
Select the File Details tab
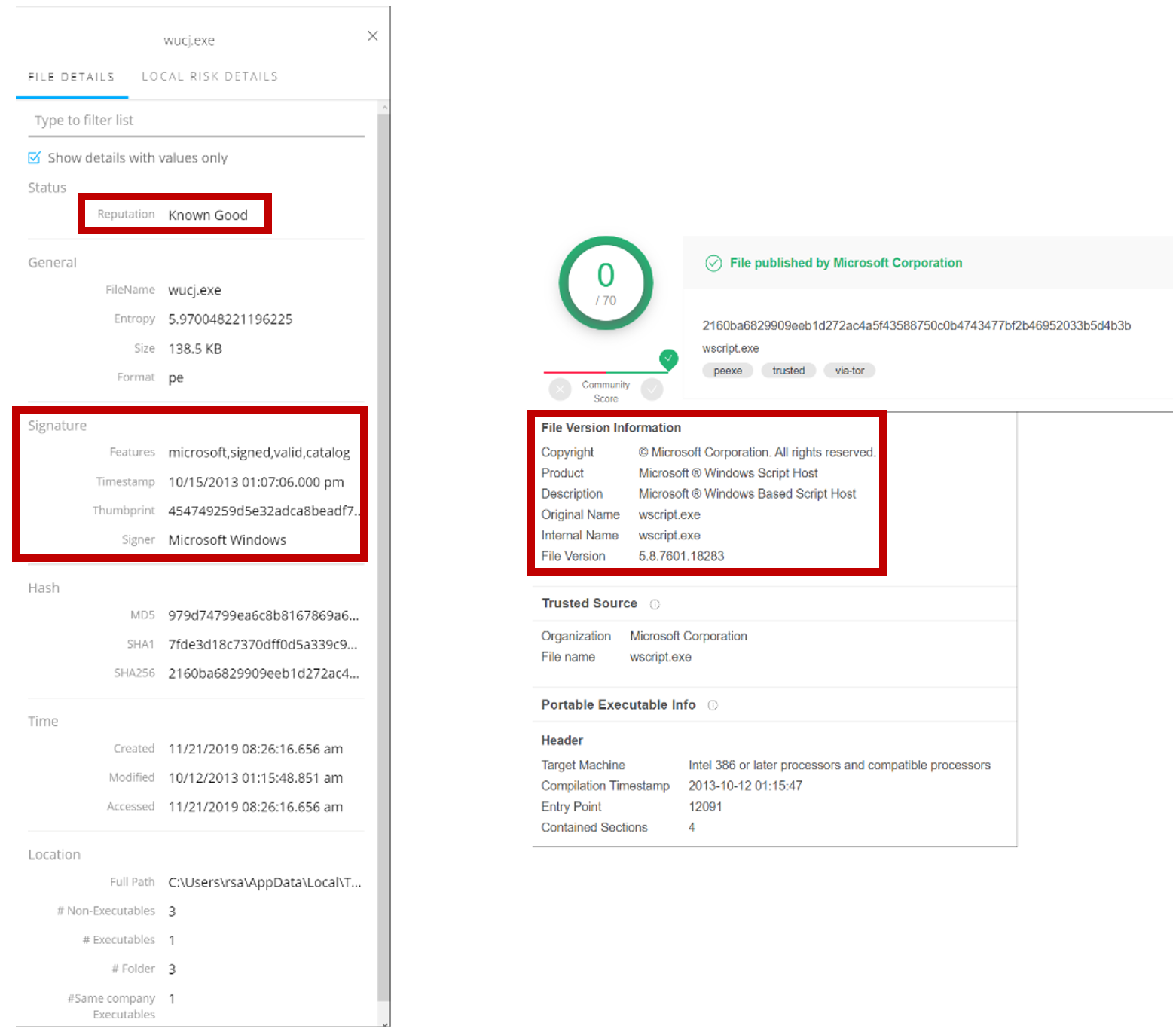(72, 77)
